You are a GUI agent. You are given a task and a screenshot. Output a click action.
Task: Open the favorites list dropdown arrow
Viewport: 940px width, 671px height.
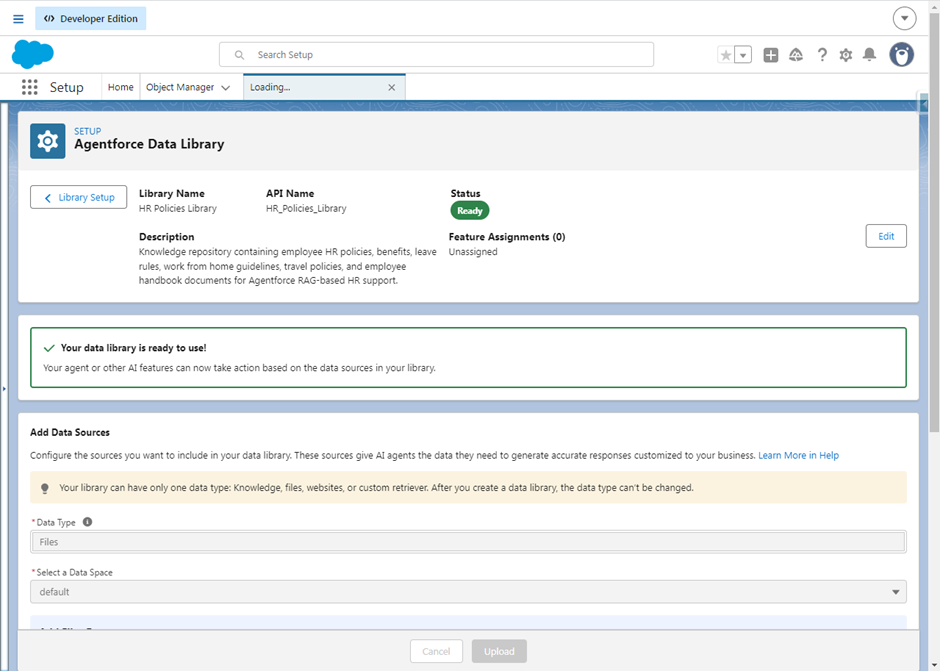[743, 55]
